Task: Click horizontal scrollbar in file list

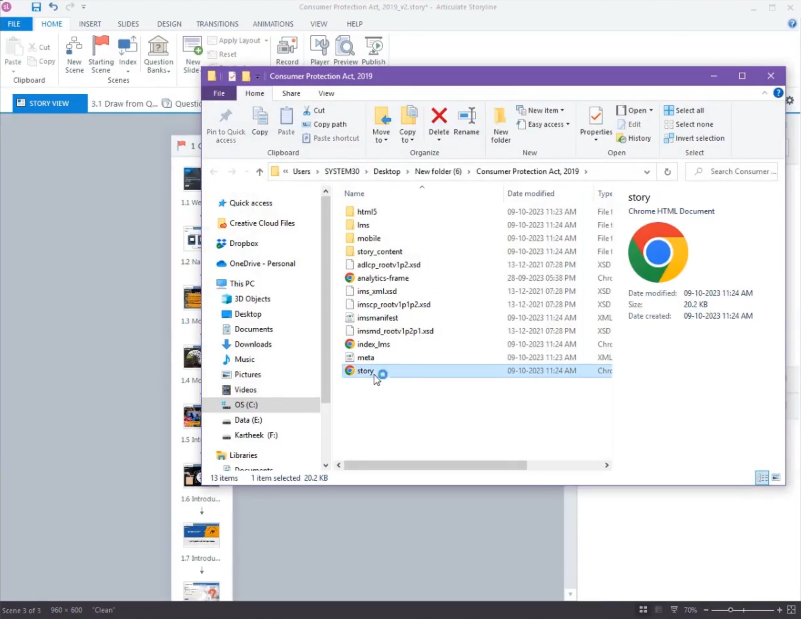Action: (x=435, y=465)
